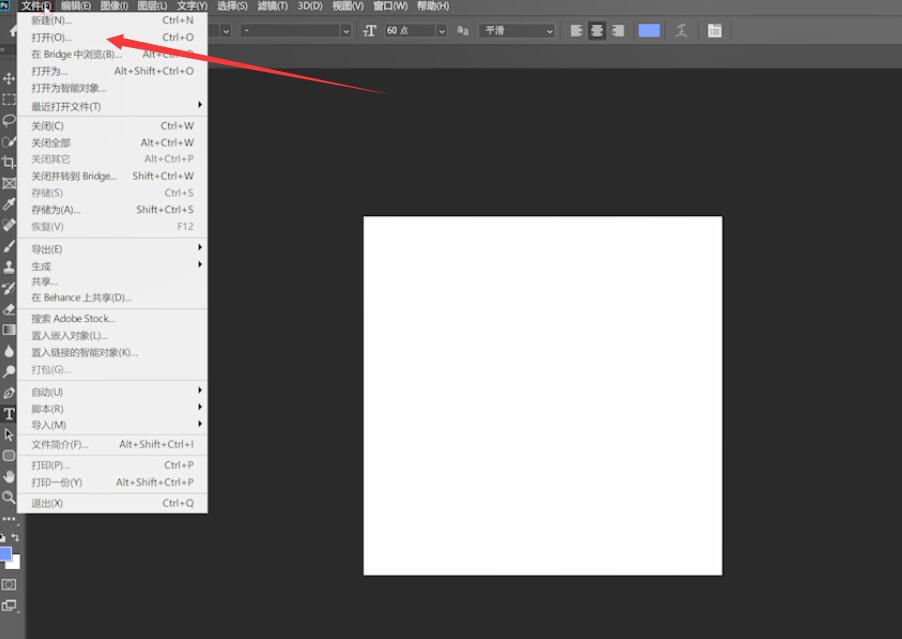Expand the 导入(M) submenu
Screen dimensions: 902x639
point(112,425)
